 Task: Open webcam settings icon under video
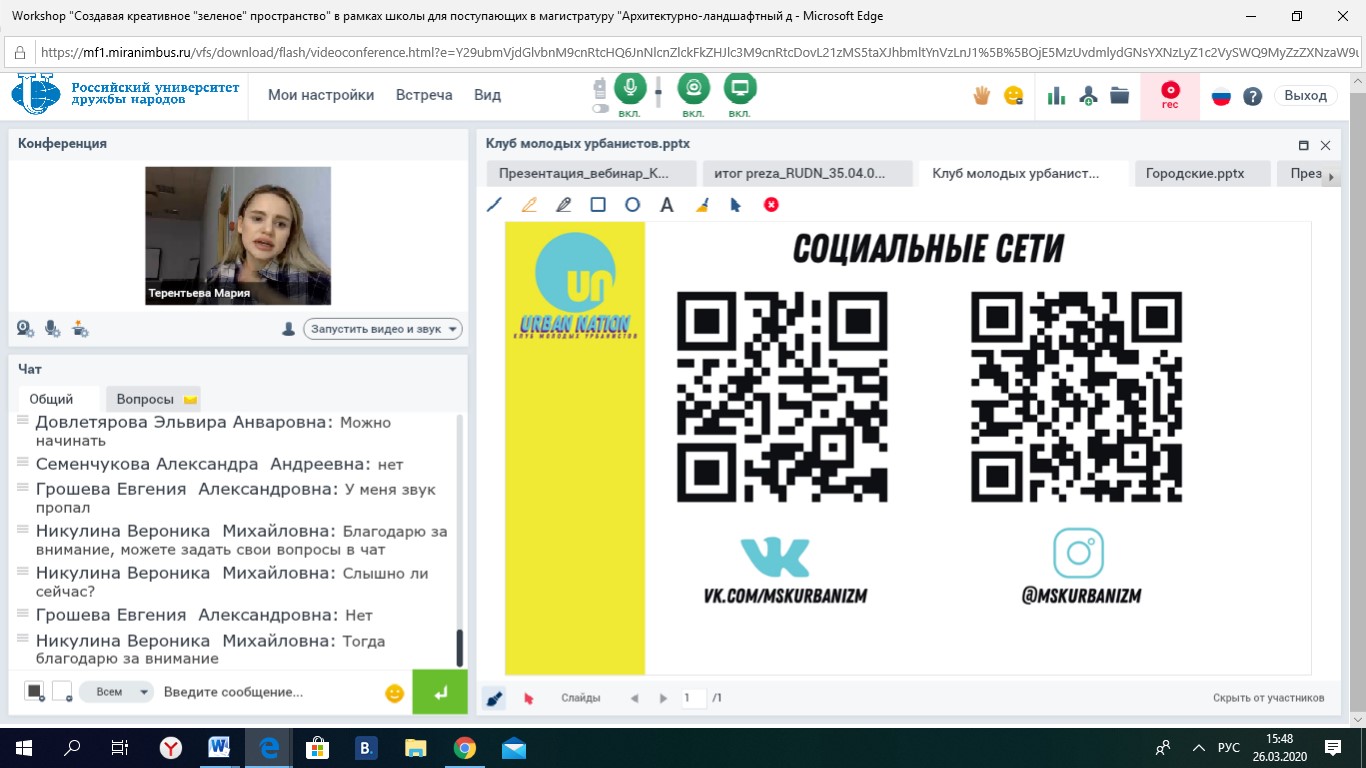point(25,328)
